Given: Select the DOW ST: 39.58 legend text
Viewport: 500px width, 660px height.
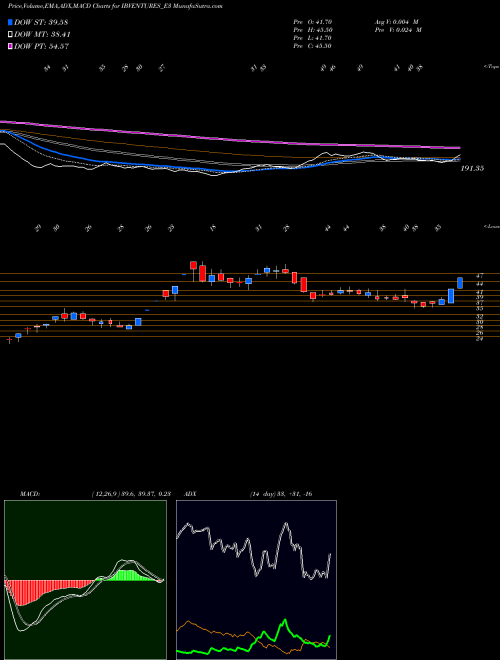Looking at the screenshot, I should (41, 22).
